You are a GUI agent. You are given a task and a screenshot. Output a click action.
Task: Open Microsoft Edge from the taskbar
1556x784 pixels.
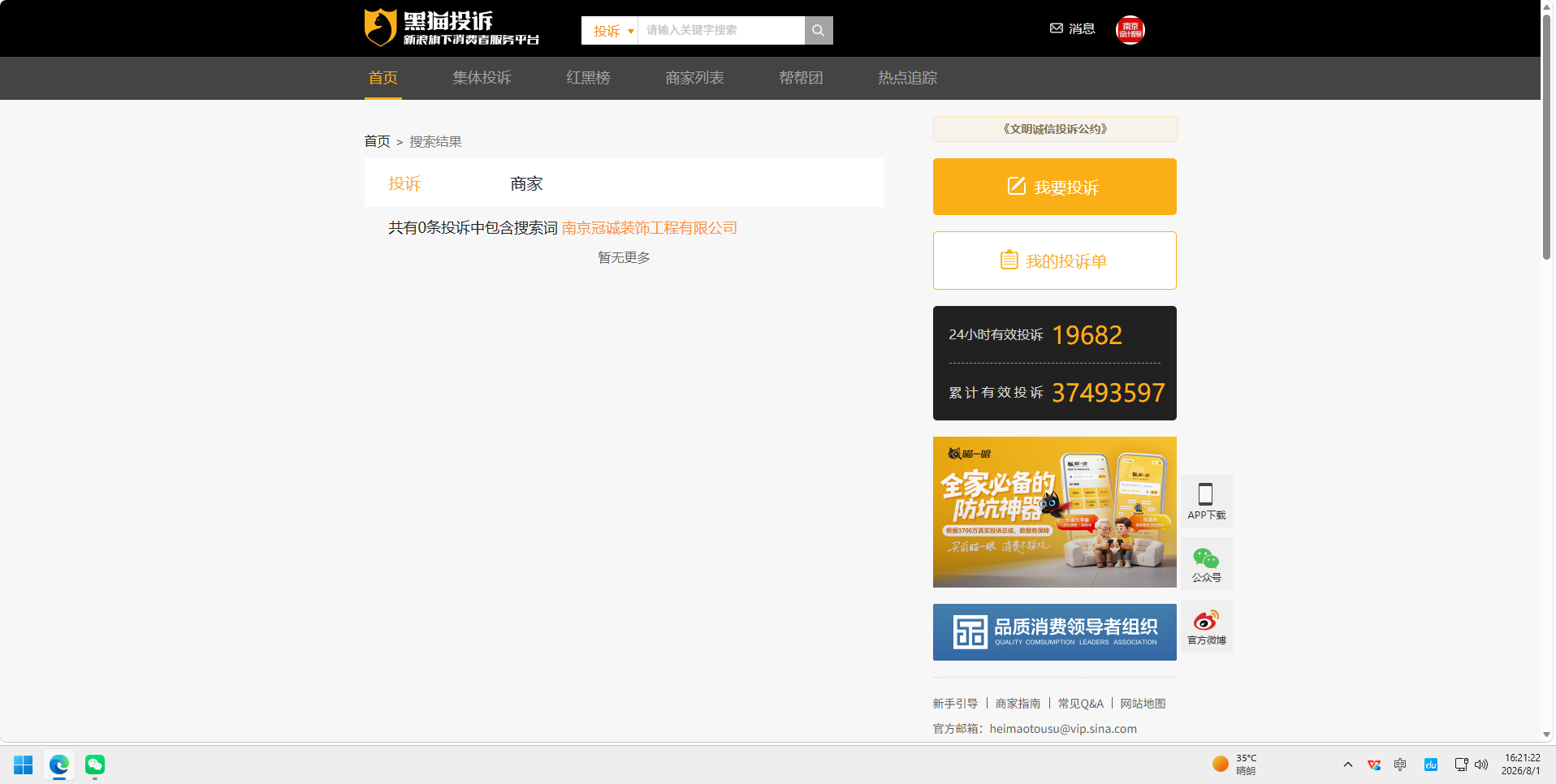point(59,765)
